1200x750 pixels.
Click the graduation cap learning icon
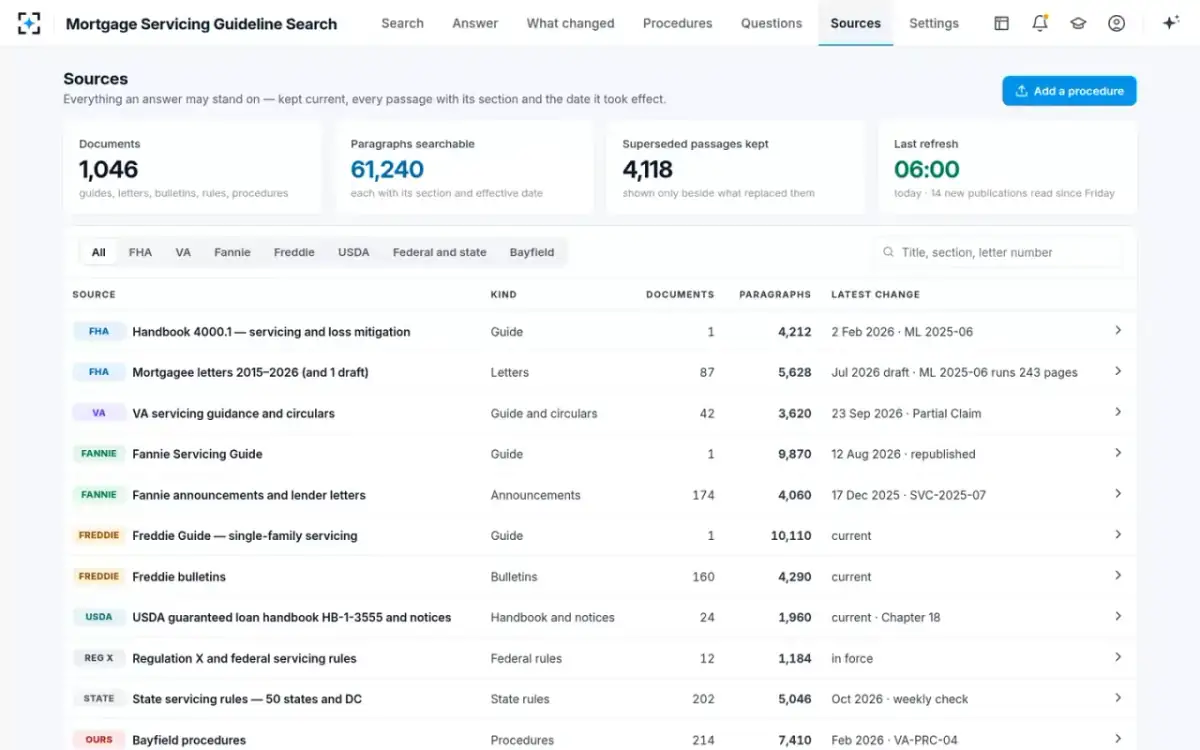click(x=1078, y=23)
